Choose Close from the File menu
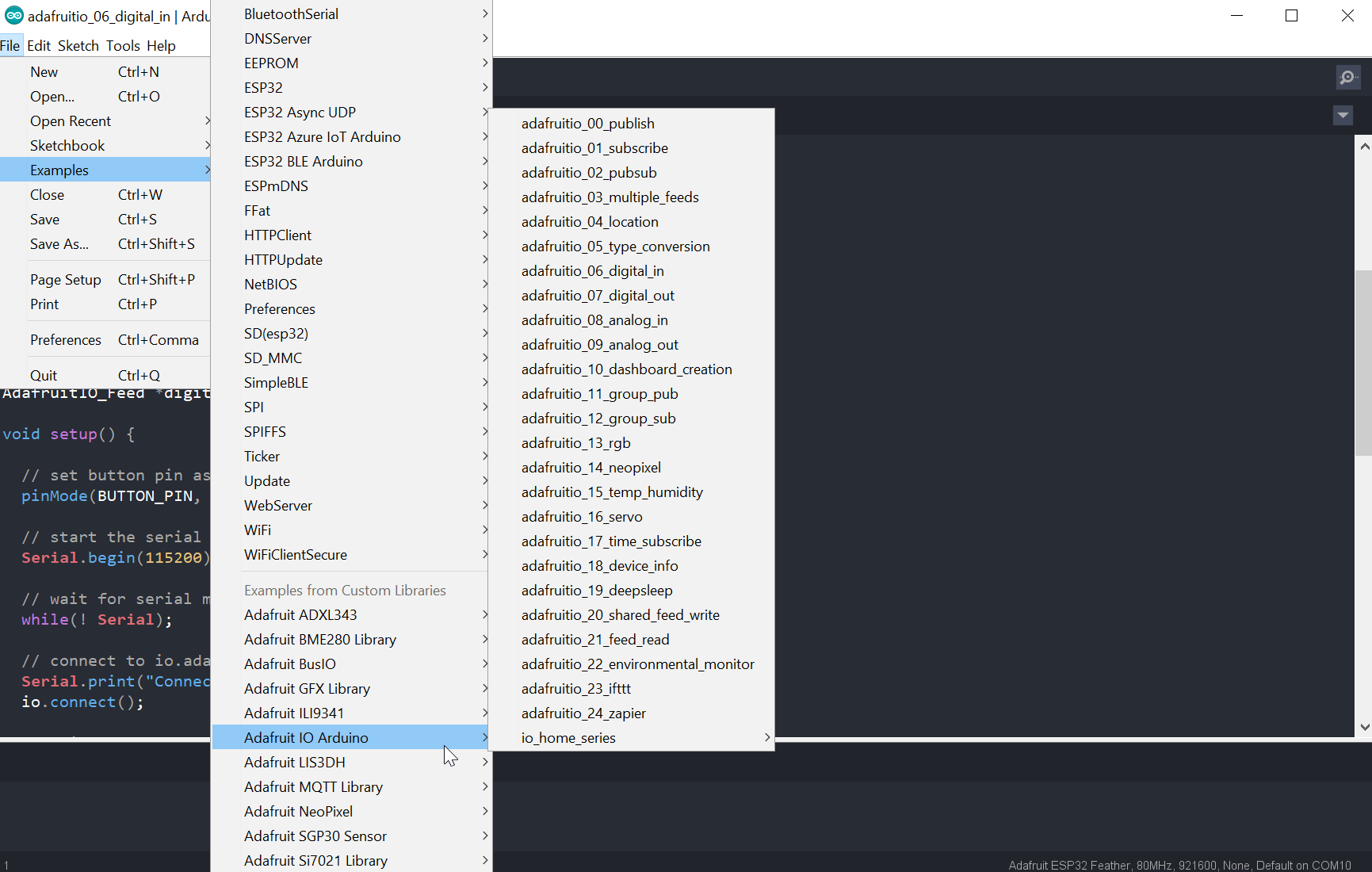The height and width of the screenshot is (872, 1372). click(x=105, y=195)
